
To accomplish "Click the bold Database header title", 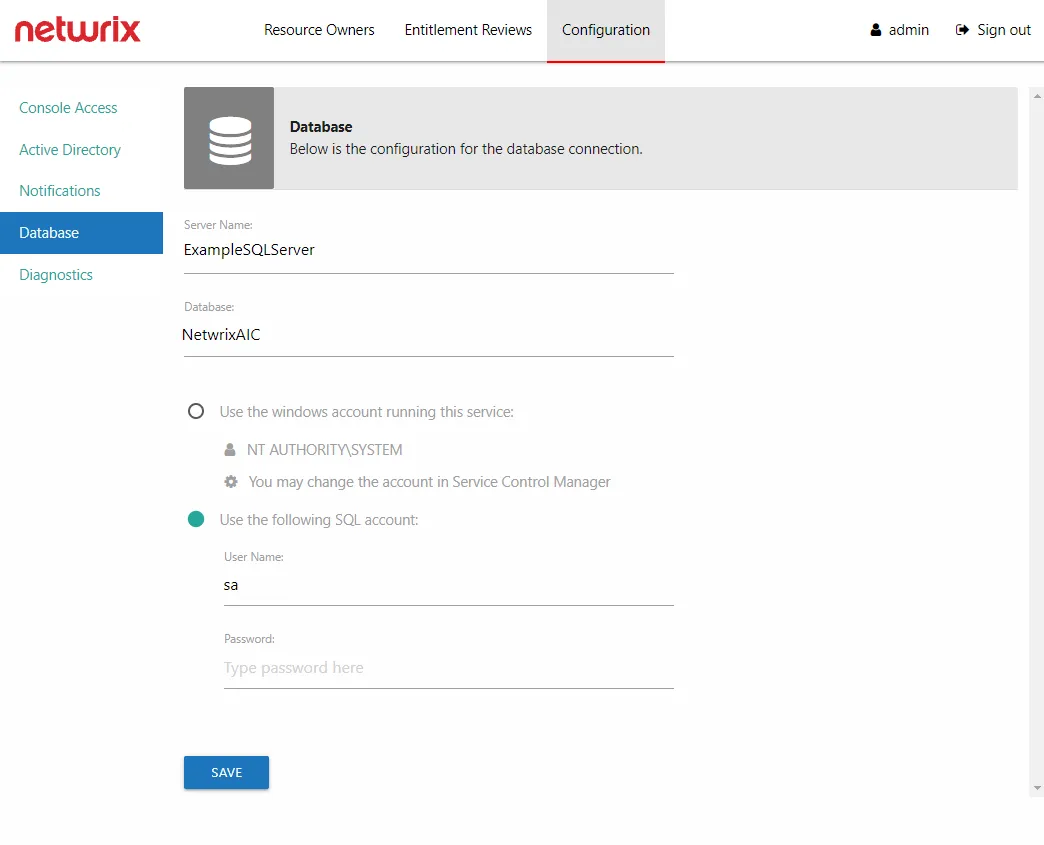I will click(x=321, y=127).
